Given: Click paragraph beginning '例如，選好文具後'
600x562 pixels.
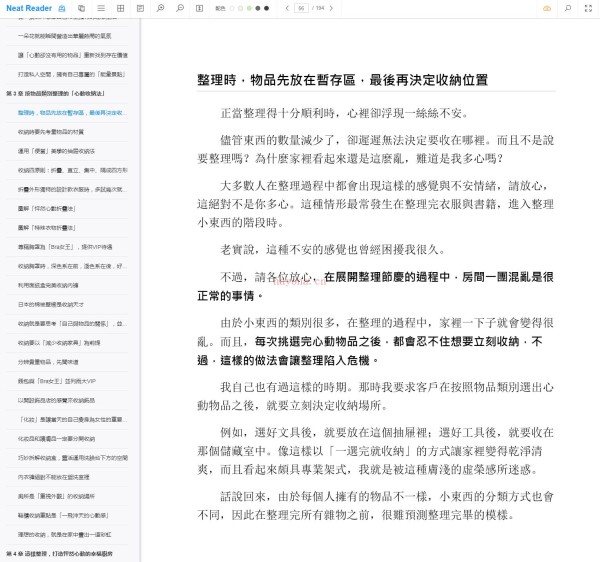Looking at the screenshot, I should (x=375, y=451).
